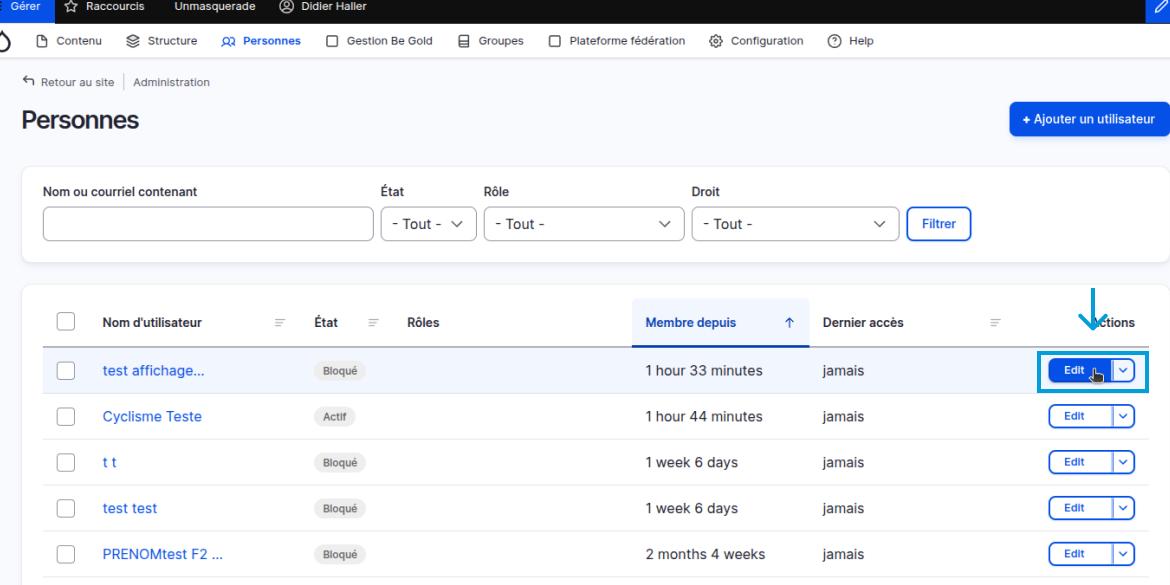
Task: Select the checkbox for test affichage row
Action: [x=66, y=371]
